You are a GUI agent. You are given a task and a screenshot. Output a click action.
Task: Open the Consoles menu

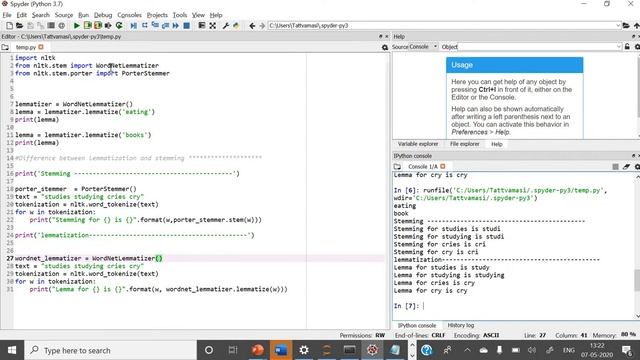(129, 15)
